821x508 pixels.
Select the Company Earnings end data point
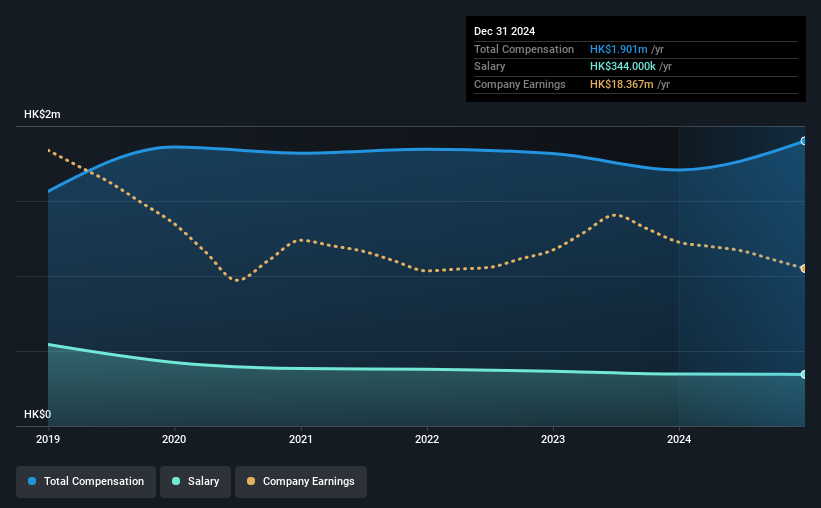[x=803, y=269]
